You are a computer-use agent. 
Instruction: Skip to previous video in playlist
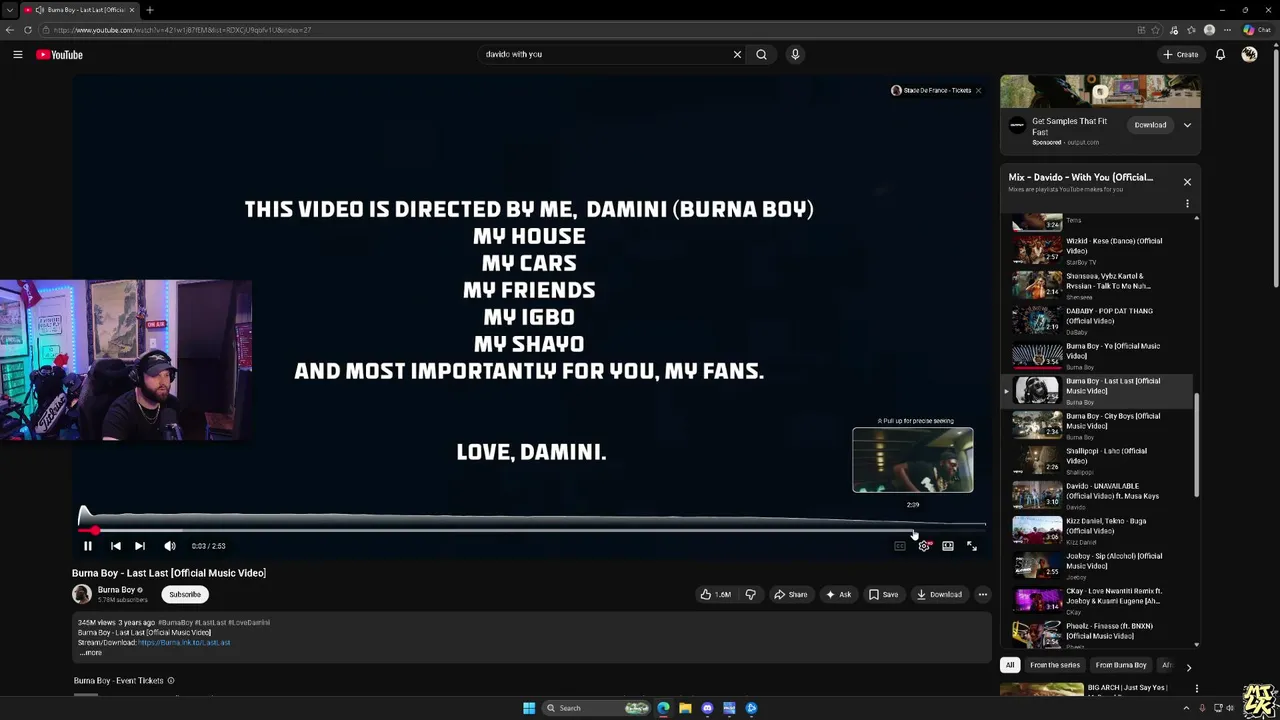click(x=115, y=546)
